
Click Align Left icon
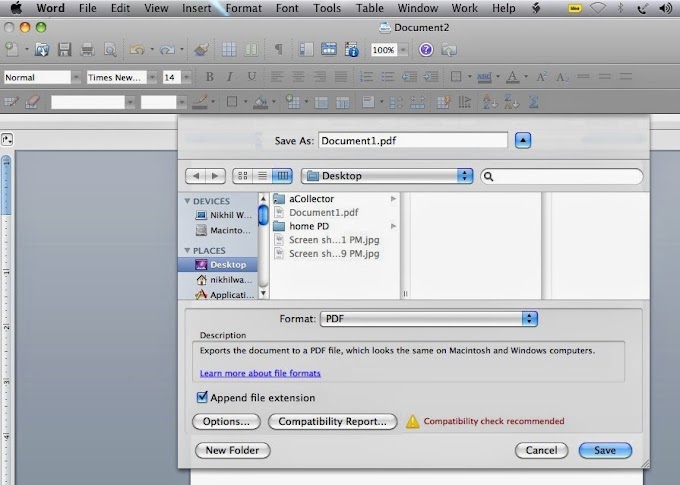click(x=277, y=77)
